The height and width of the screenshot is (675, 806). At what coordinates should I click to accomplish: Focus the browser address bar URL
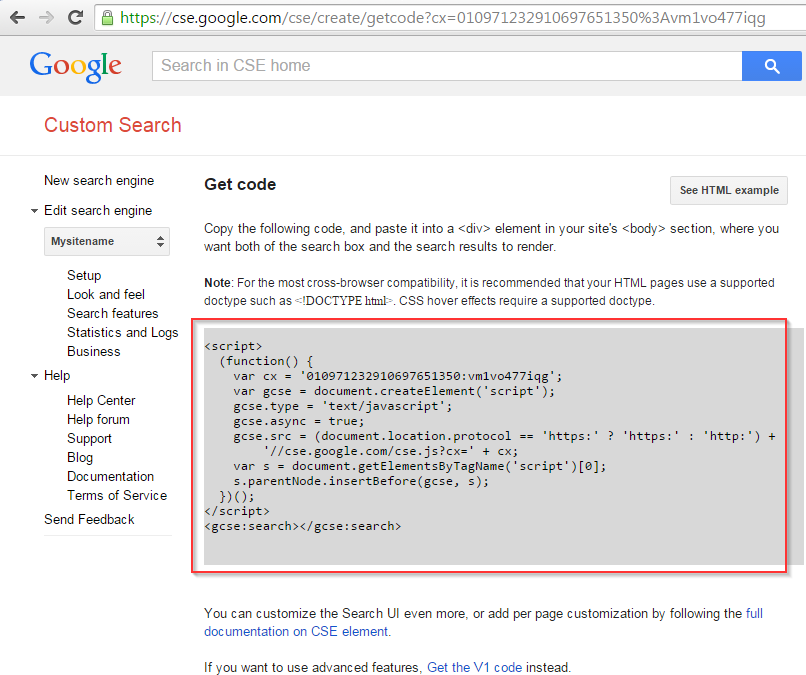443,18
